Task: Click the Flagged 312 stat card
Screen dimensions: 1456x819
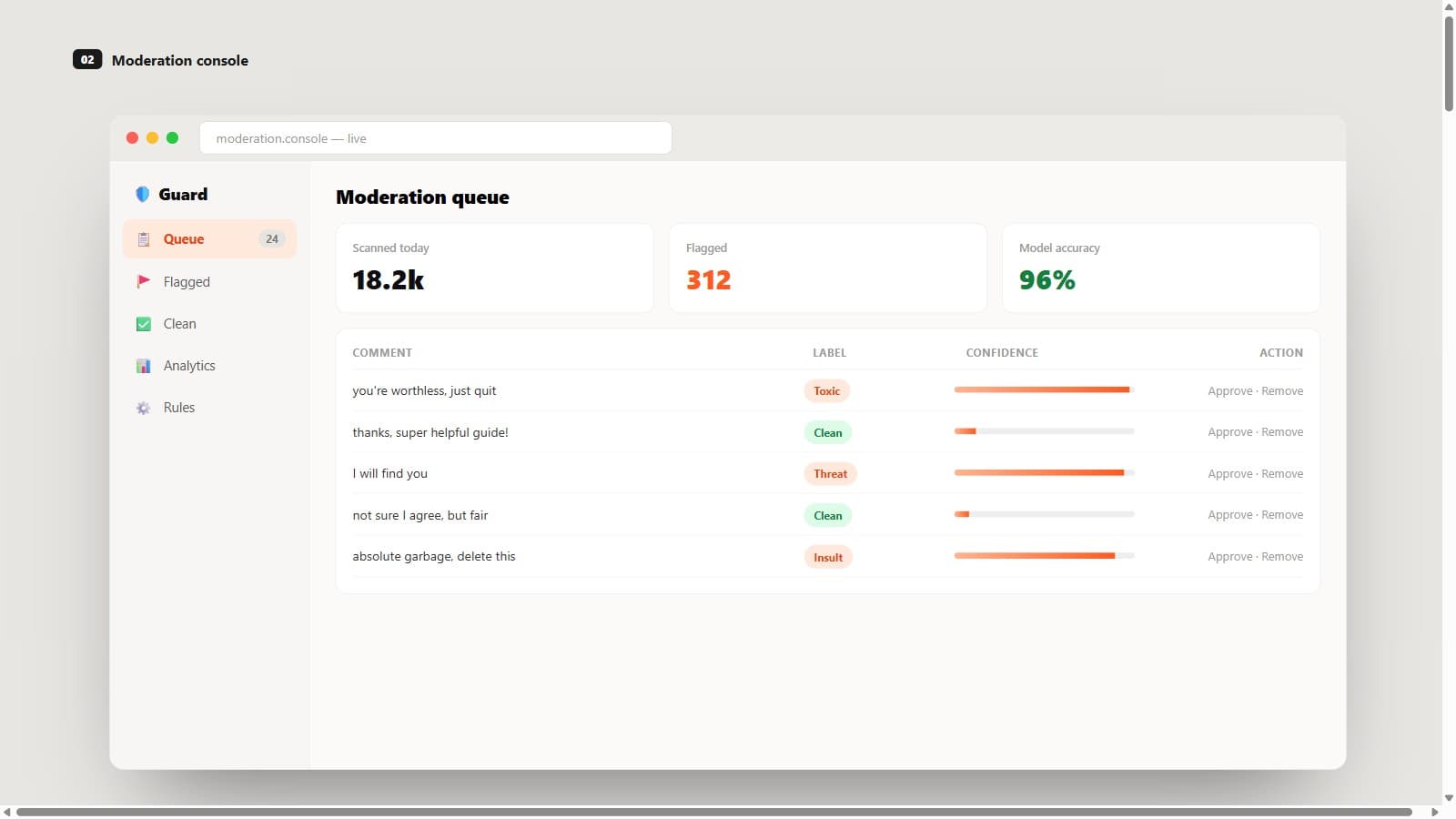Action: coord(828,268)
